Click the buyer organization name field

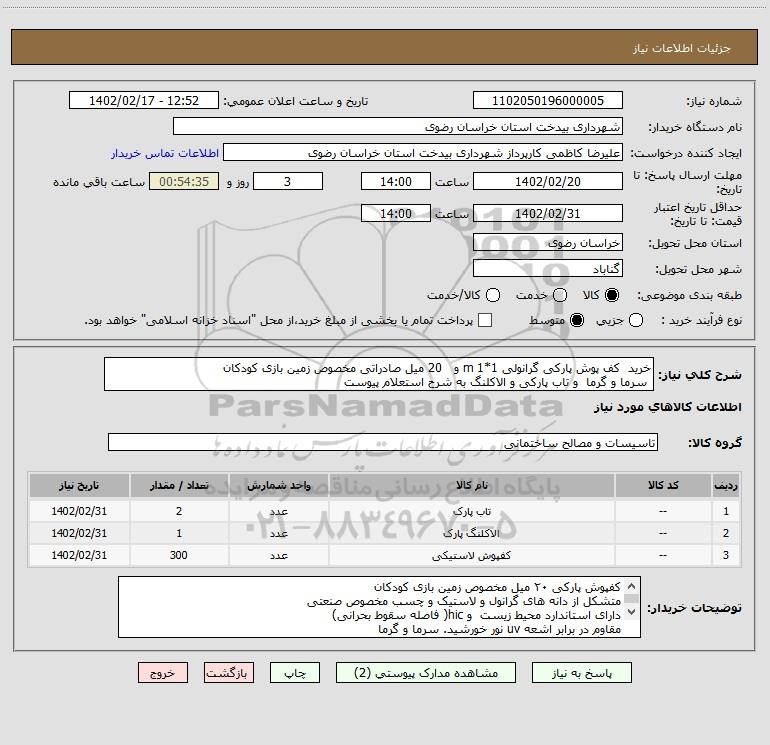(398, 127)
